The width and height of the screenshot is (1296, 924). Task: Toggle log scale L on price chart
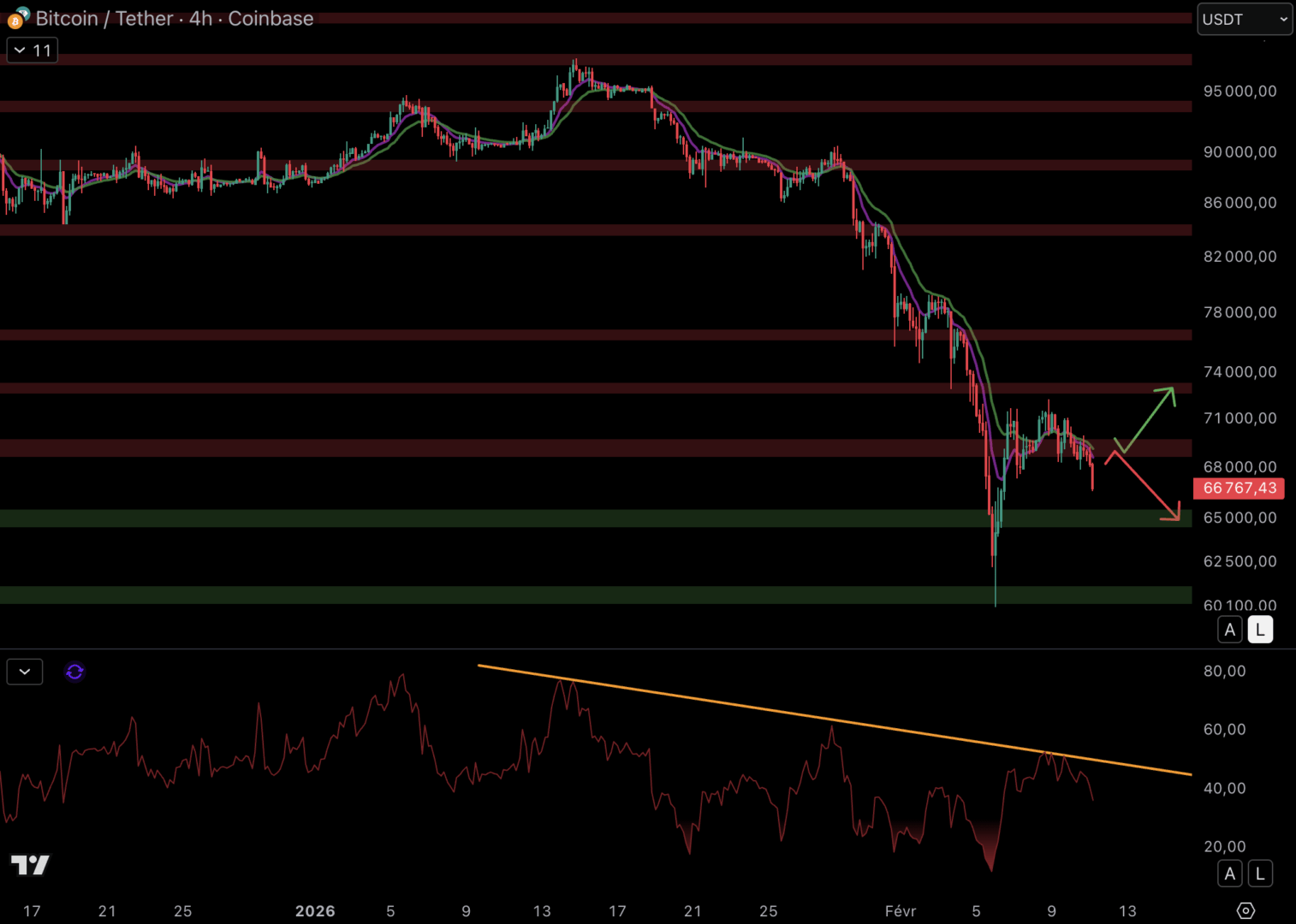[1259, 630]
